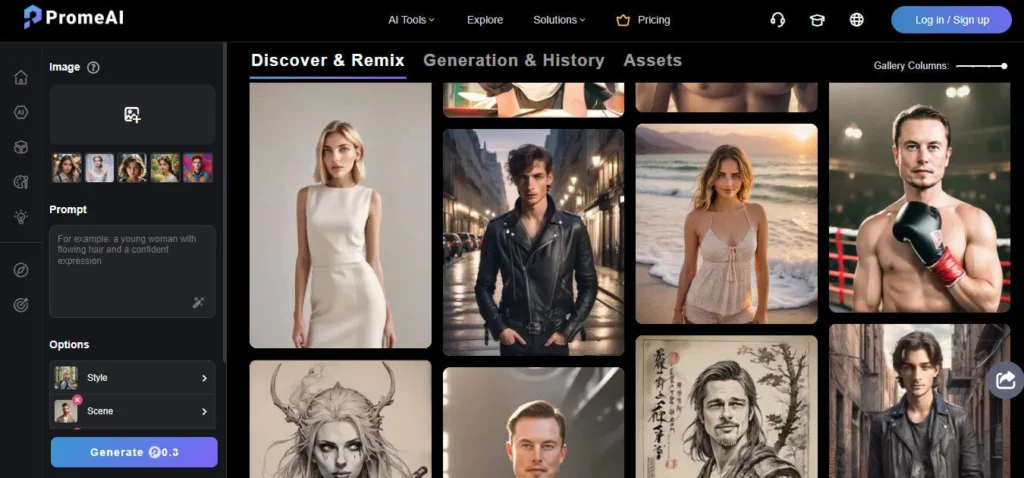This screenshot has height=478, width=1024.
Task: Click the Style option thumbnail
Action: click(x=66, y=378)
